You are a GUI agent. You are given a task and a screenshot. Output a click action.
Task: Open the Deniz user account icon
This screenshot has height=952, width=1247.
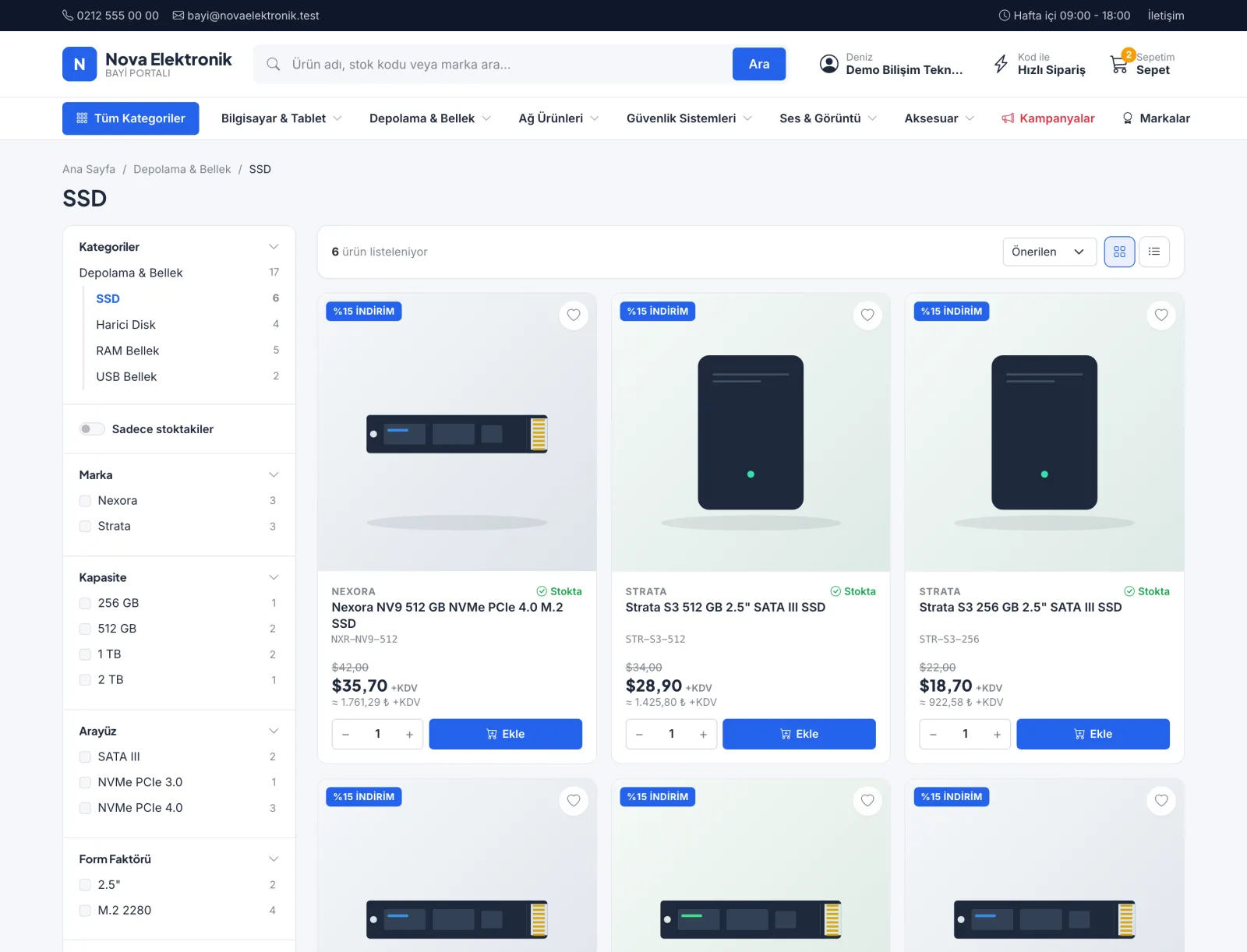[829, 64]
